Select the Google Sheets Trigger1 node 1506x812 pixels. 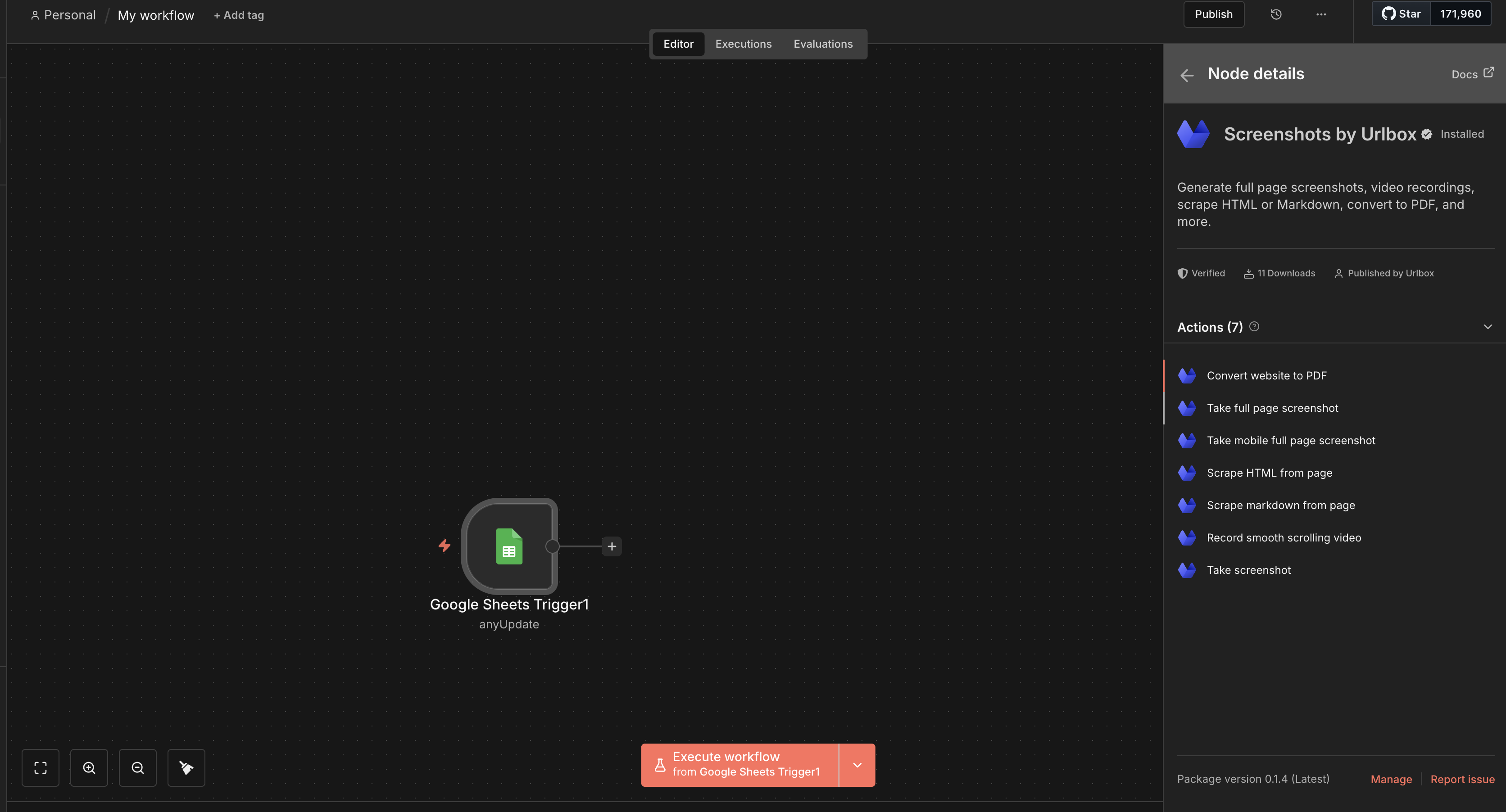coord(508,546)
